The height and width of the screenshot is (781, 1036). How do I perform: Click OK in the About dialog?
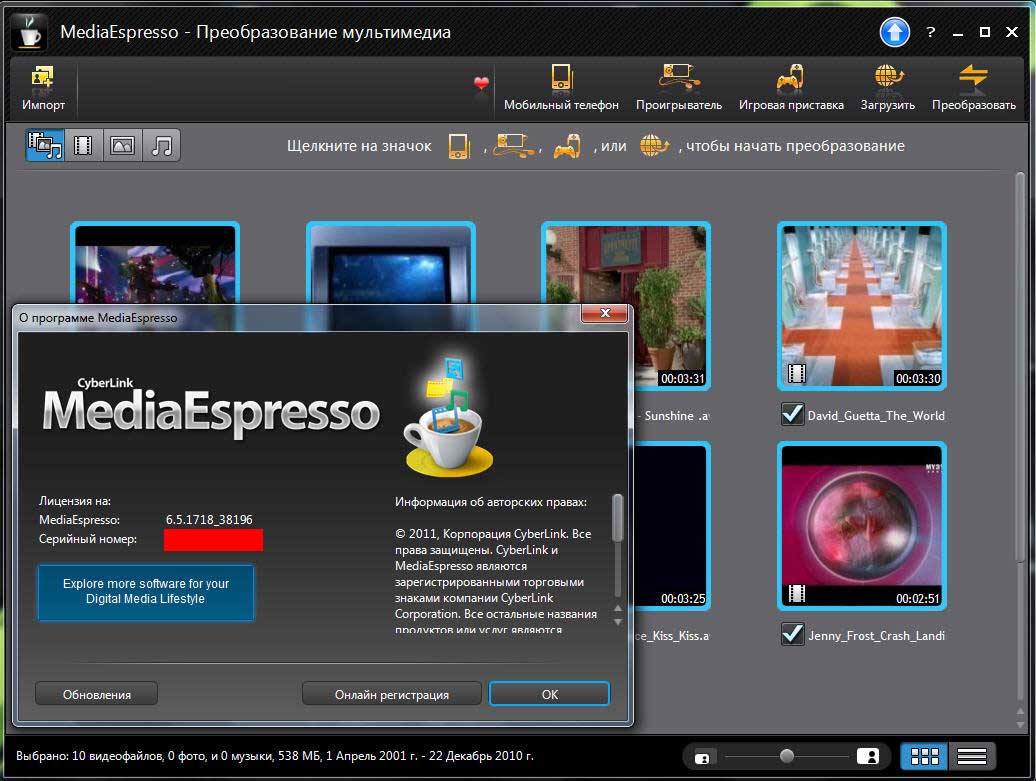[549, 694]
